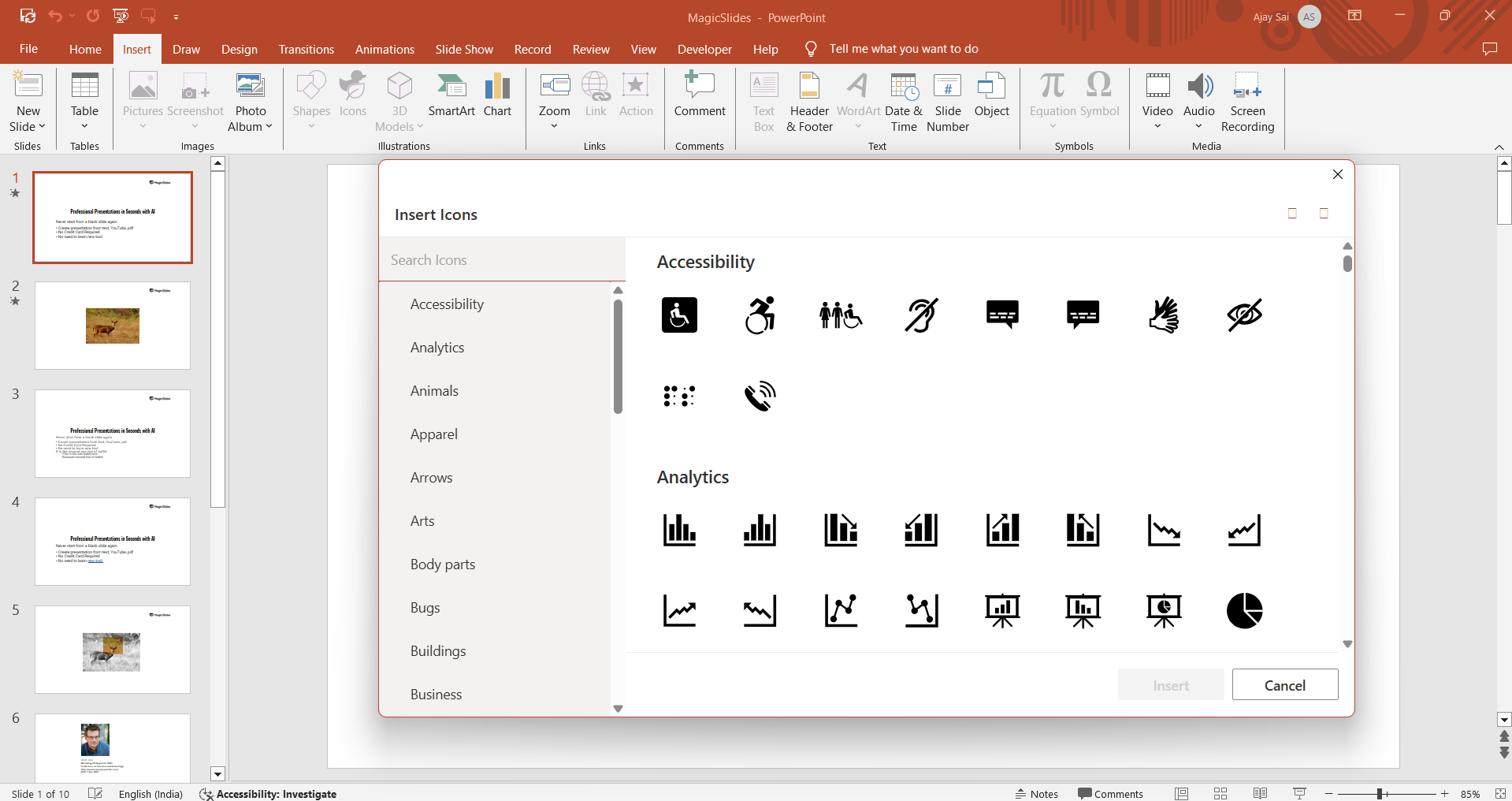The height and width of the screenshot is (801, 1512).
Task: Choose the sign language hands icon
Action: coord(1164,315)
